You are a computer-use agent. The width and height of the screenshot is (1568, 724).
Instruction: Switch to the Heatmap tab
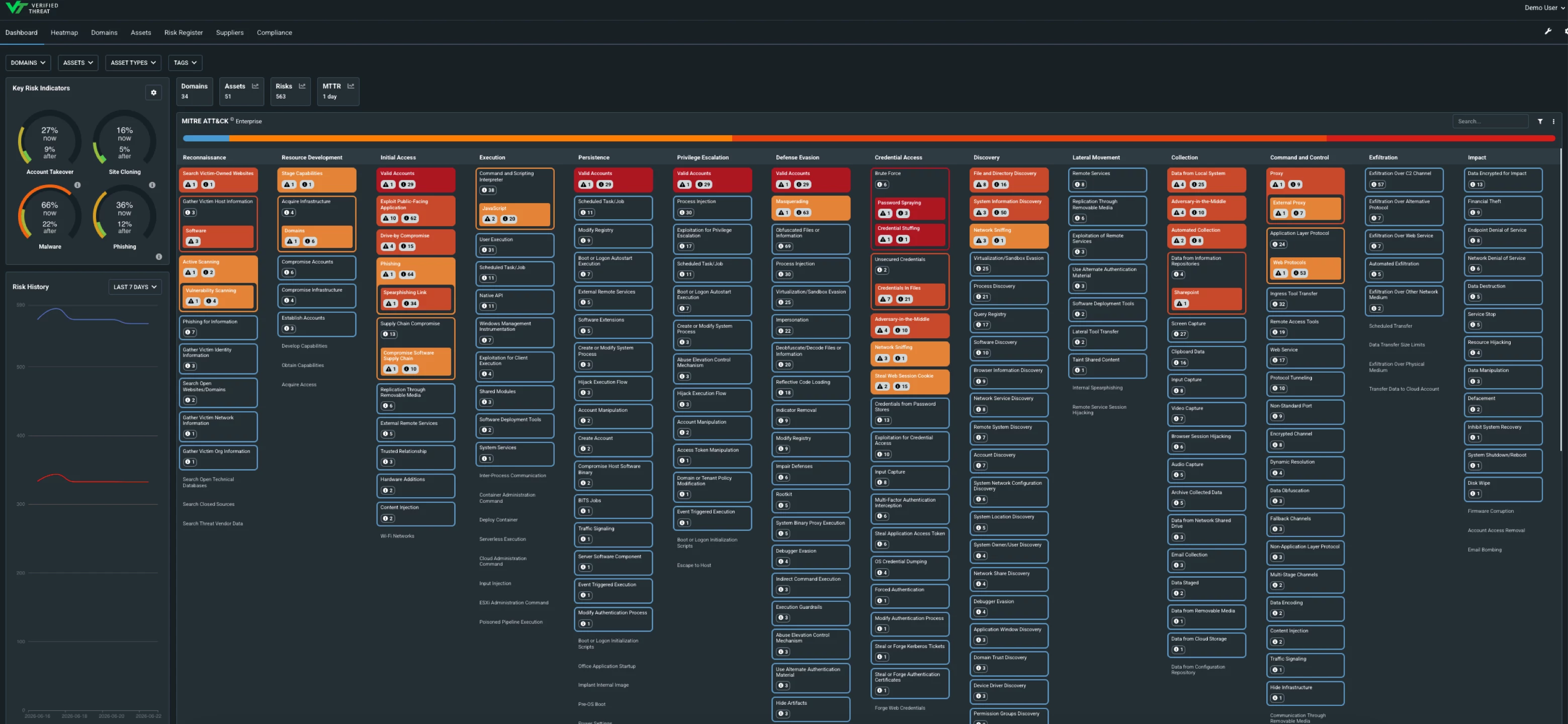coord(64,33)
